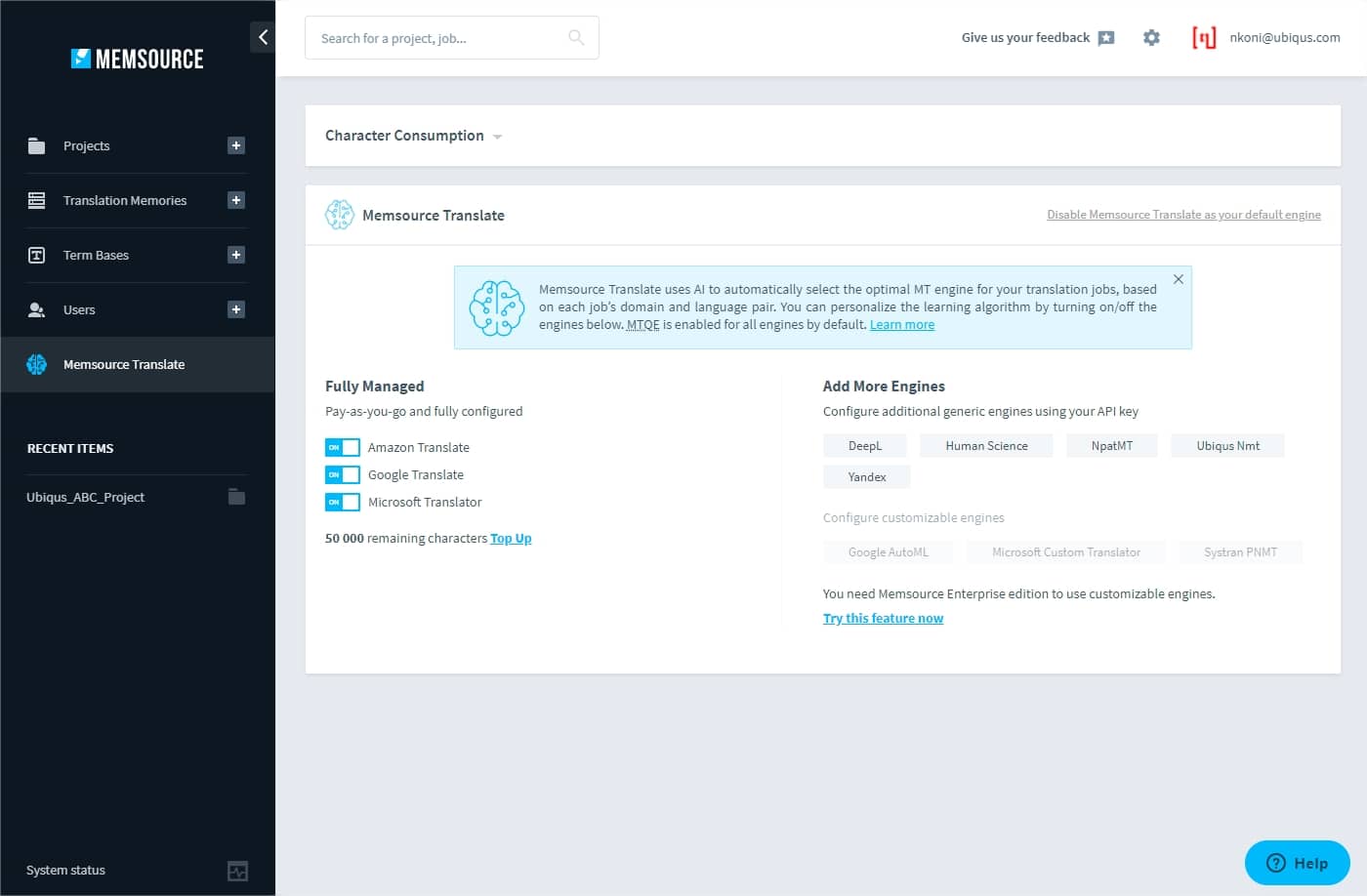Screen dimensions: 1367x896
Task: Add the DeepL engine
Action: [x=865, y=446]
